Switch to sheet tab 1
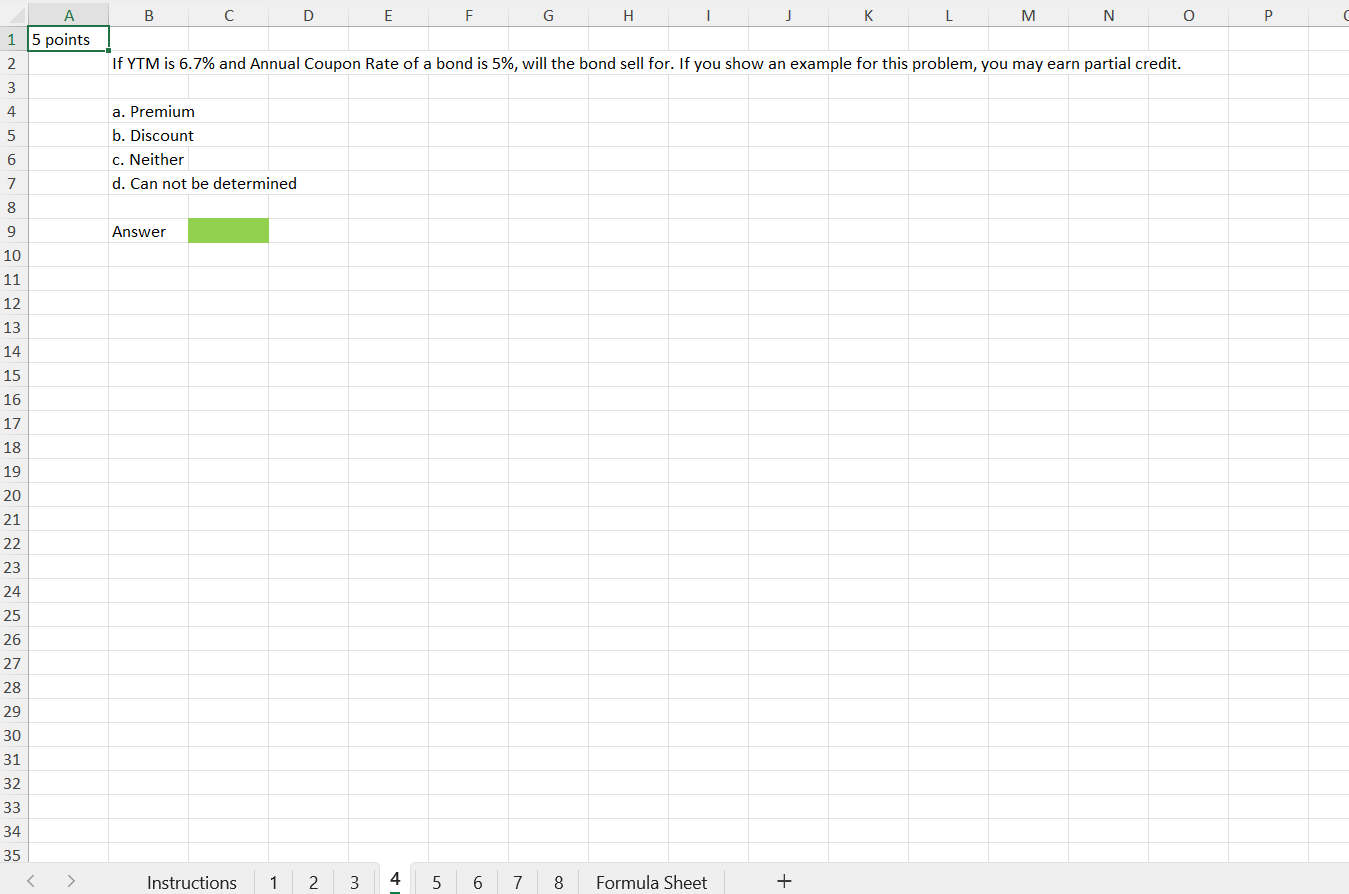The height and width of the screenshot is (894, 1349). click(x=273, y=882)
